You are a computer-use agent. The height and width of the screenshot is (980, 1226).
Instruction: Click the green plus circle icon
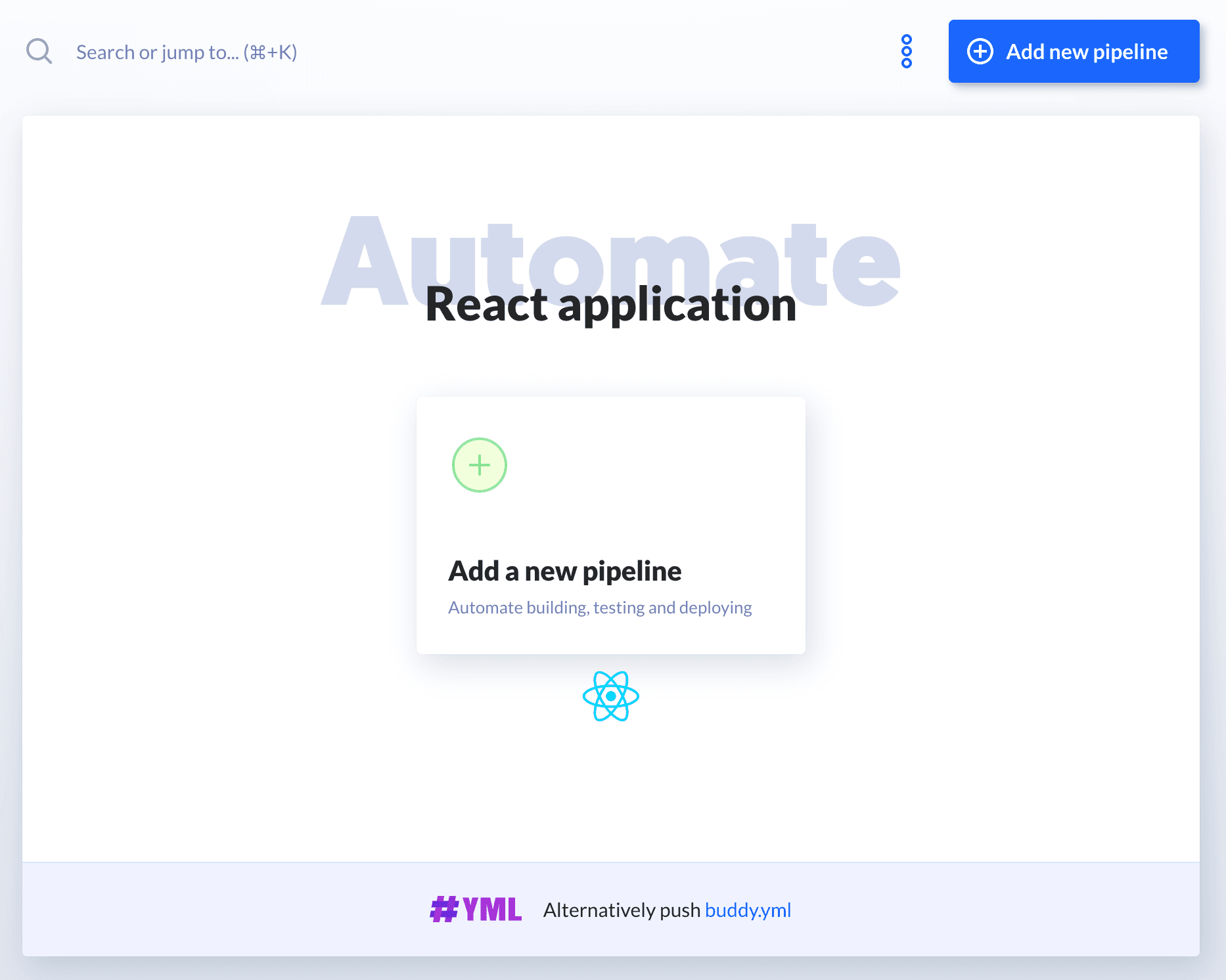click(x=479, y=464)
